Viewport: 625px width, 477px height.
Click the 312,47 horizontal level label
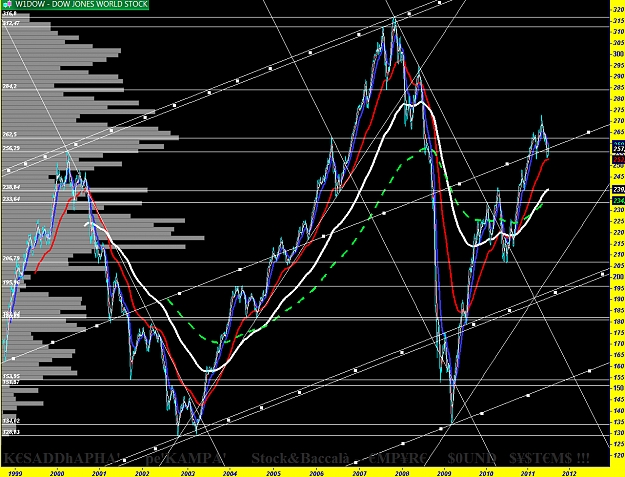pos(11,24)
